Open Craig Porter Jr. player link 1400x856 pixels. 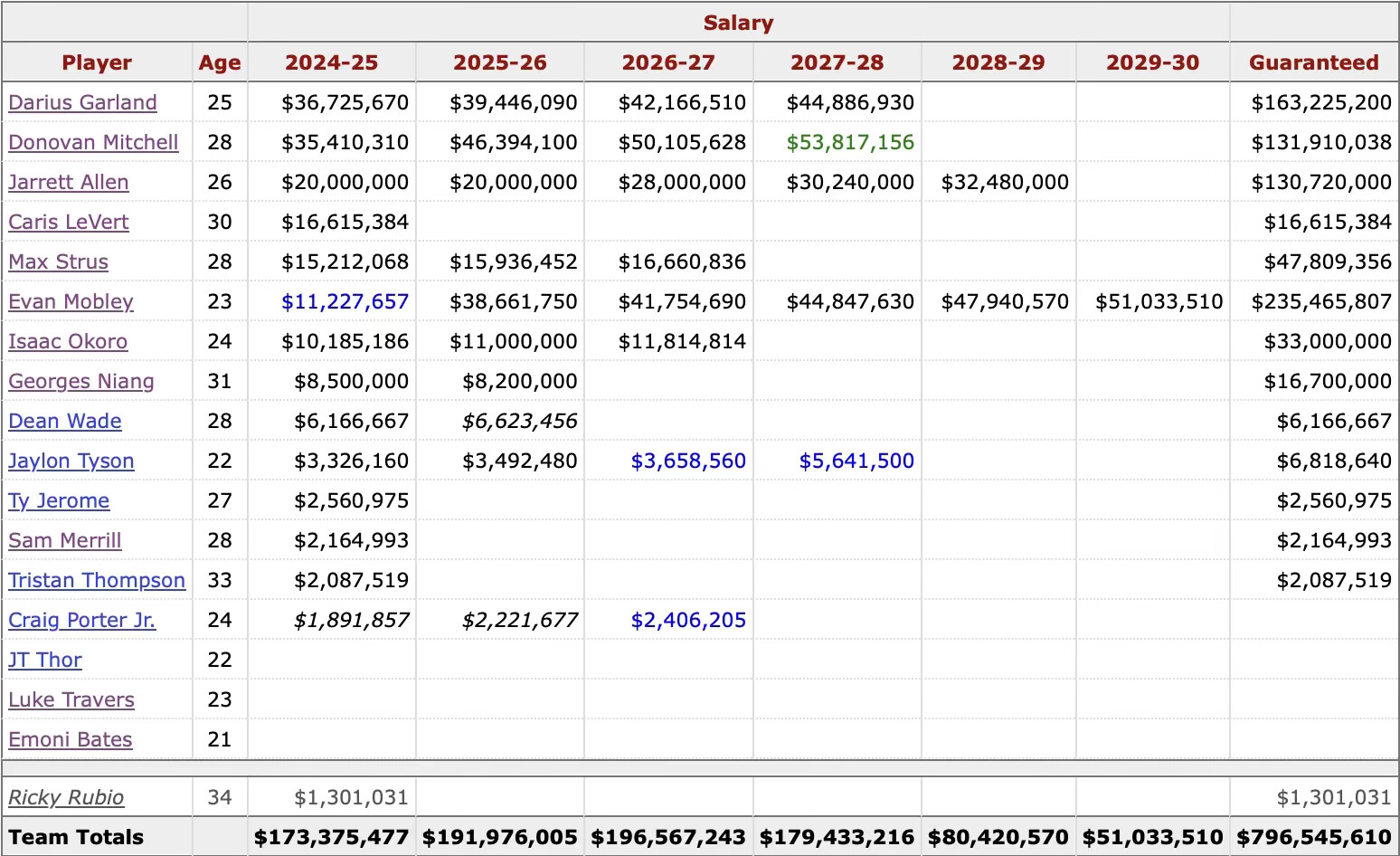pyautogui.click(x=81, y=620)
